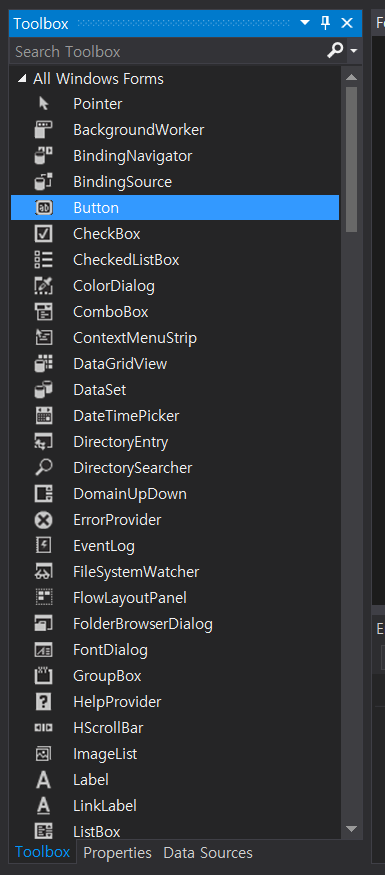Click the Search Toolbox input field
The height and width of the screenshot is (875, 385).
(x=167, y=51)
